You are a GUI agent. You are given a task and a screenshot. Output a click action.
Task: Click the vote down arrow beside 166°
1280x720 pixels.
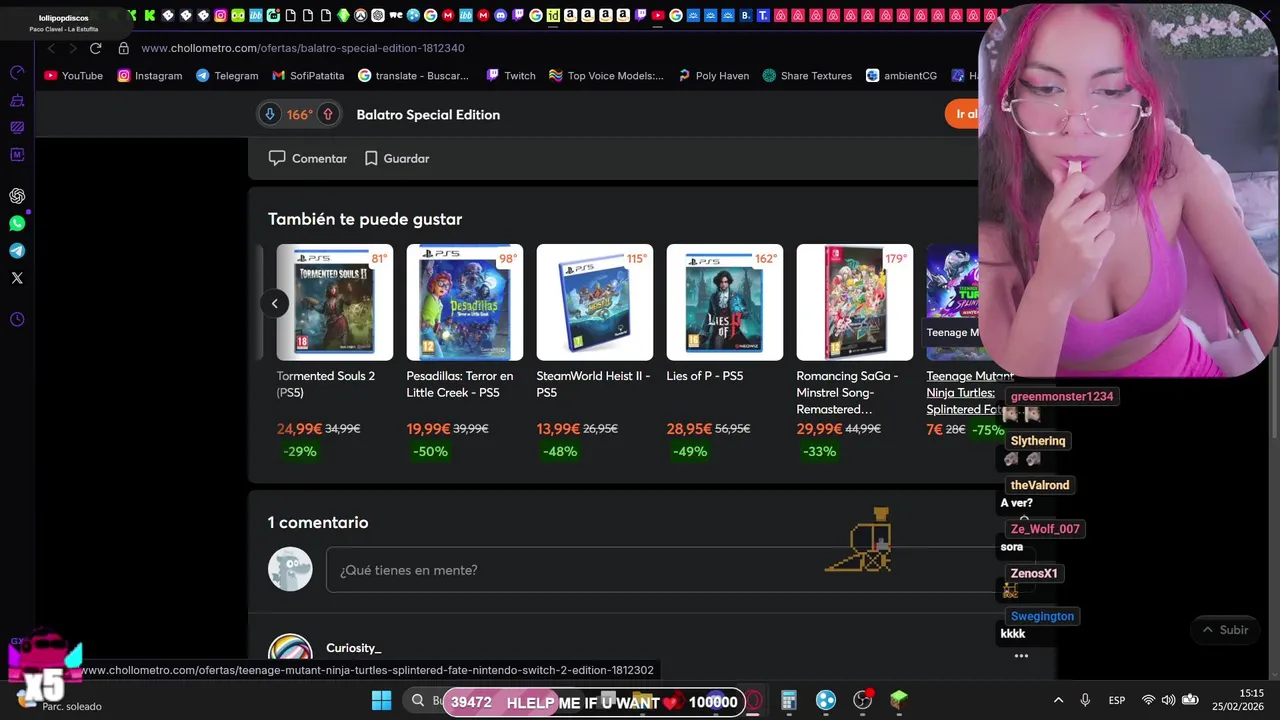pyautogui.click(x=270, y=115)
